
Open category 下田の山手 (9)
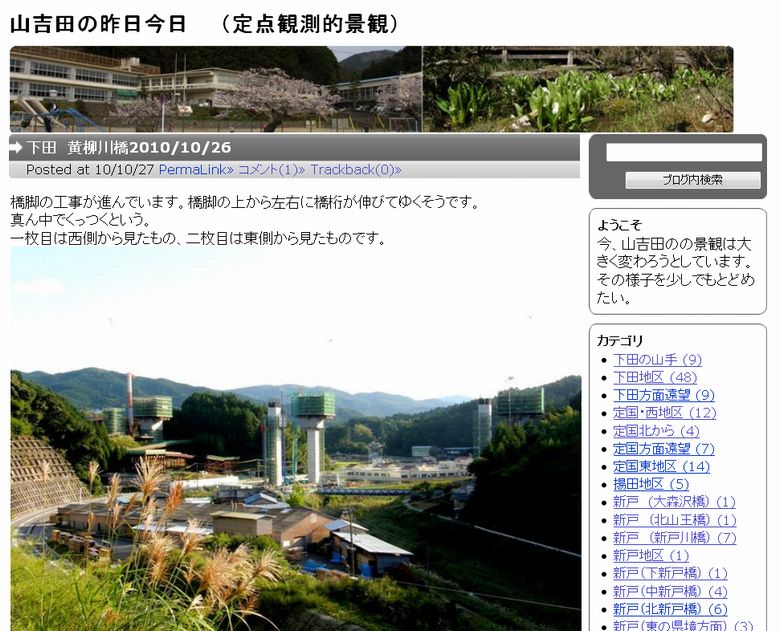(657, 360)
